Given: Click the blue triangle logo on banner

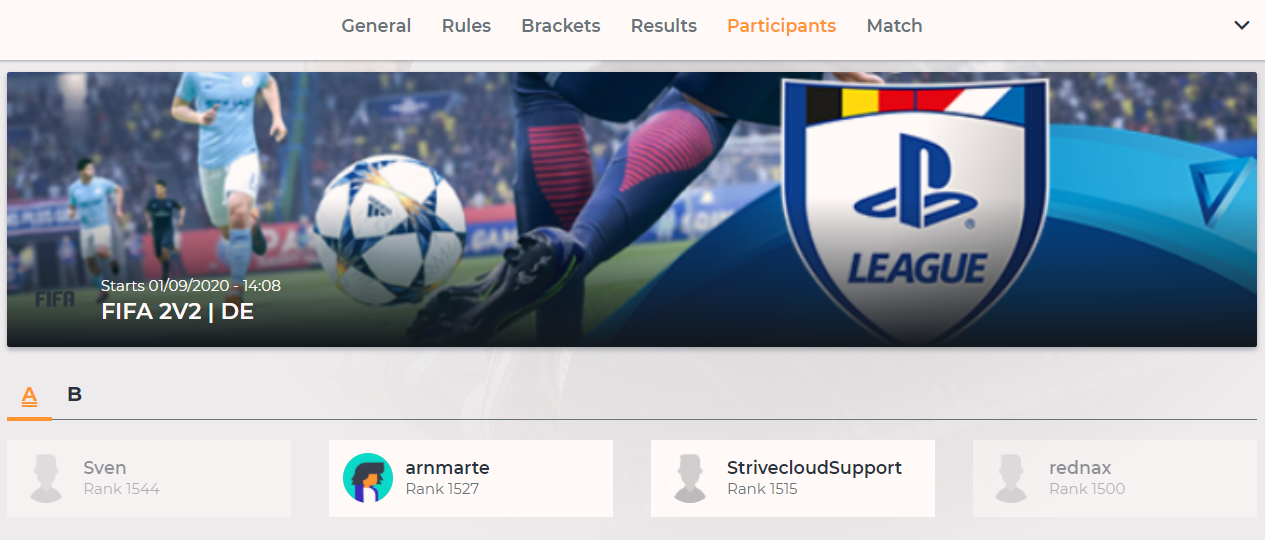Looking at the screenshot, I should coord(1219,190).
